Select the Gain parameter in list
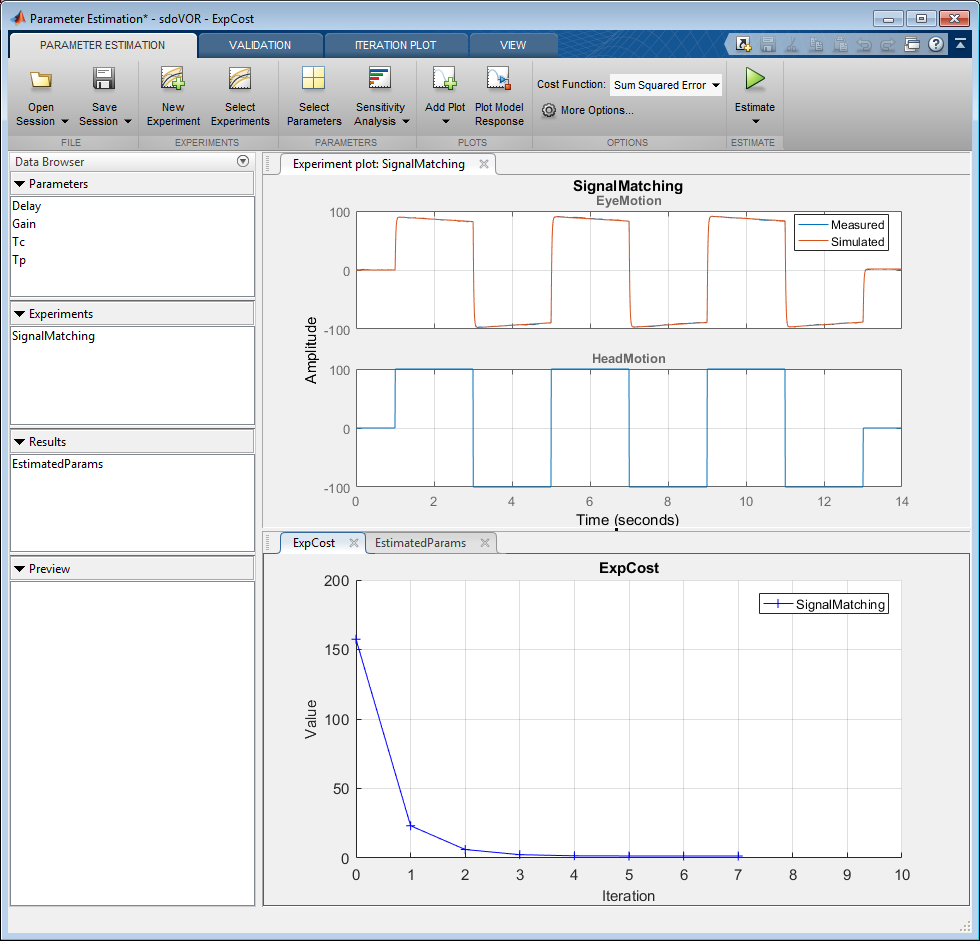This screenshot has width=980, height=941. pyautogui.click(x=24, y=224)
